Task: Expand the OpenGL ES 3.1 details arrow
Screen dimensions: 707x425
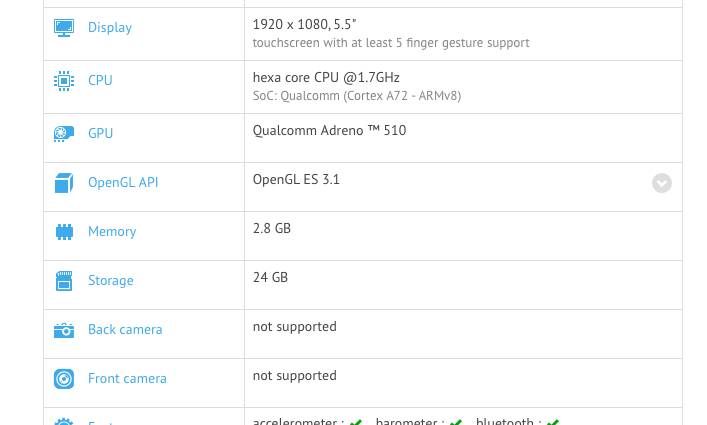Action: click(x=662, y=183)
